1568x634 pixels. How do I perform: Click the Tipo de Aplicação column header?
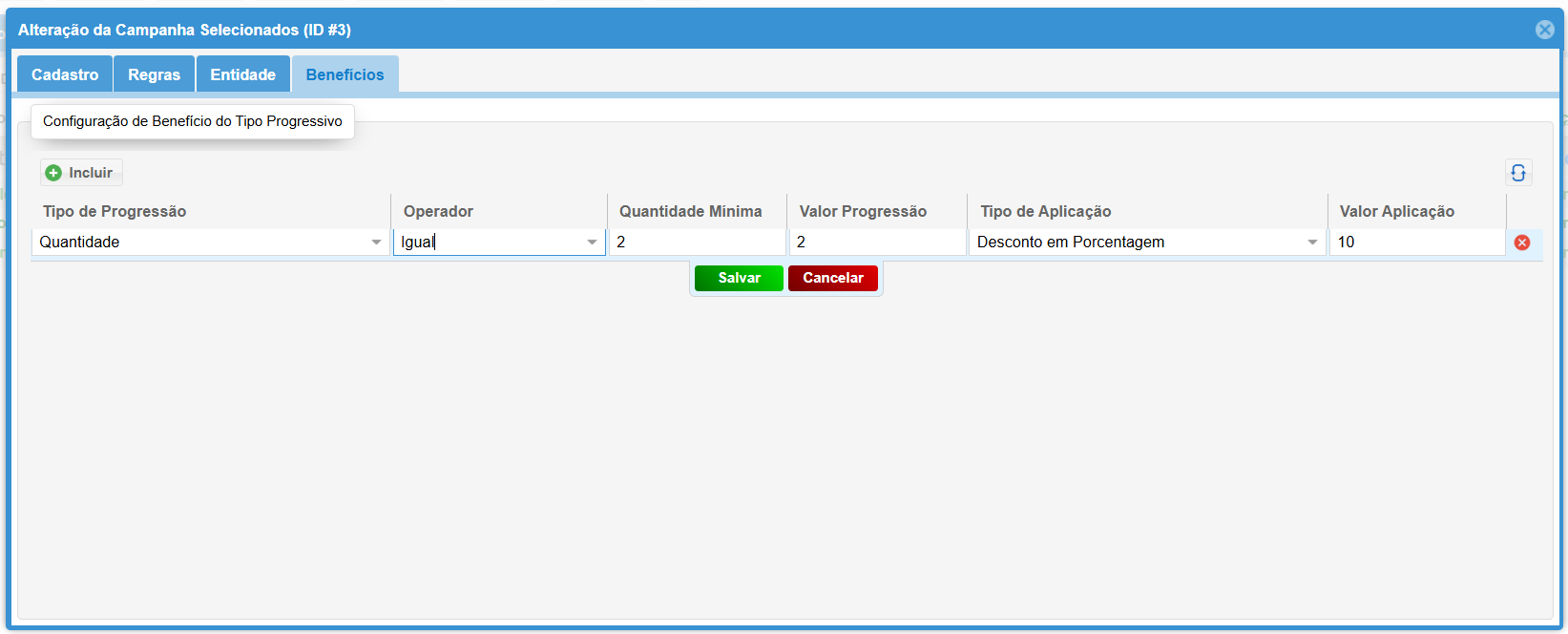[x=1045, y=211]
